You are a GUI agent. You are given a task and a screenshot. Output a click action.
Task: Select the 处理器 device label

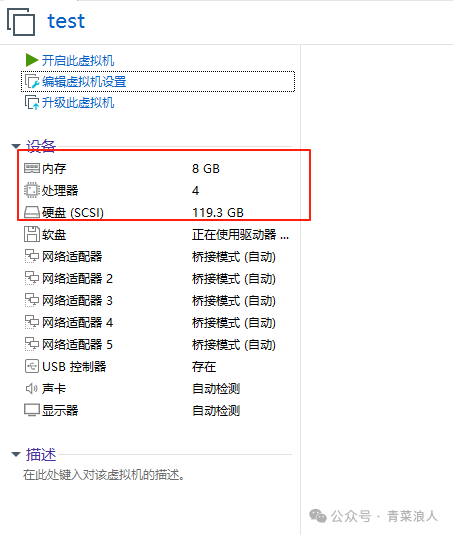pos(60,190)
